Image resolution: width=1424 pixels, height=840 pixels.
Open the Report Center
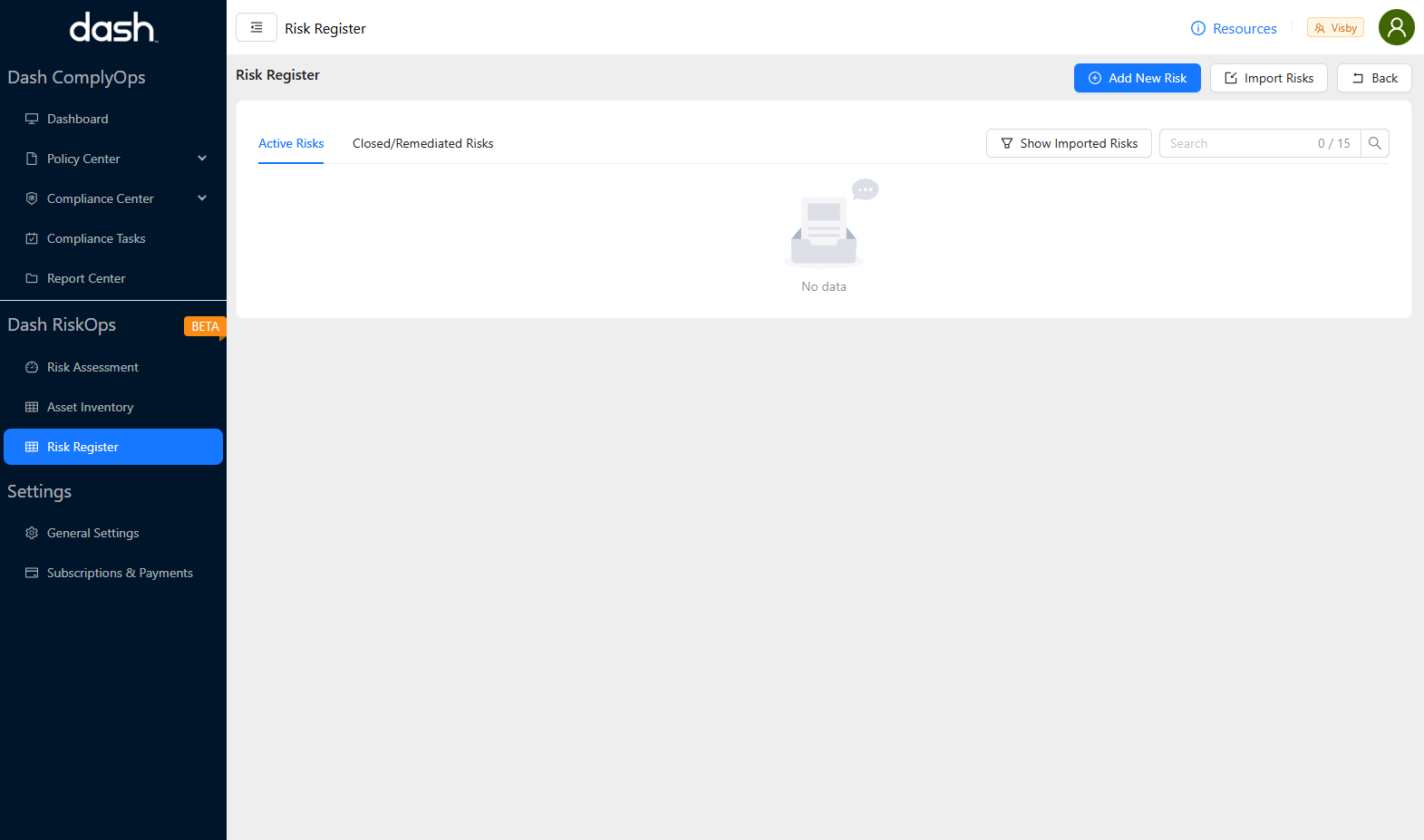[x=86, y=278]
